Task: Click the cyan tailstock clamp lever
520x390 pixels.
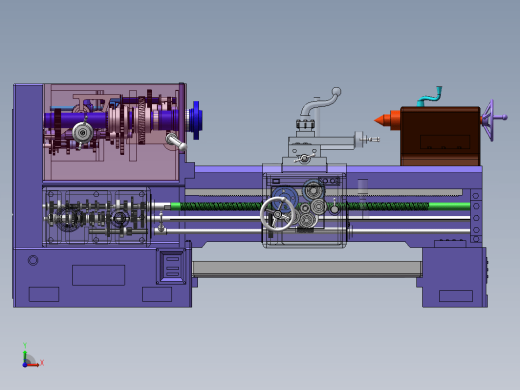Action: pos(430,97)
